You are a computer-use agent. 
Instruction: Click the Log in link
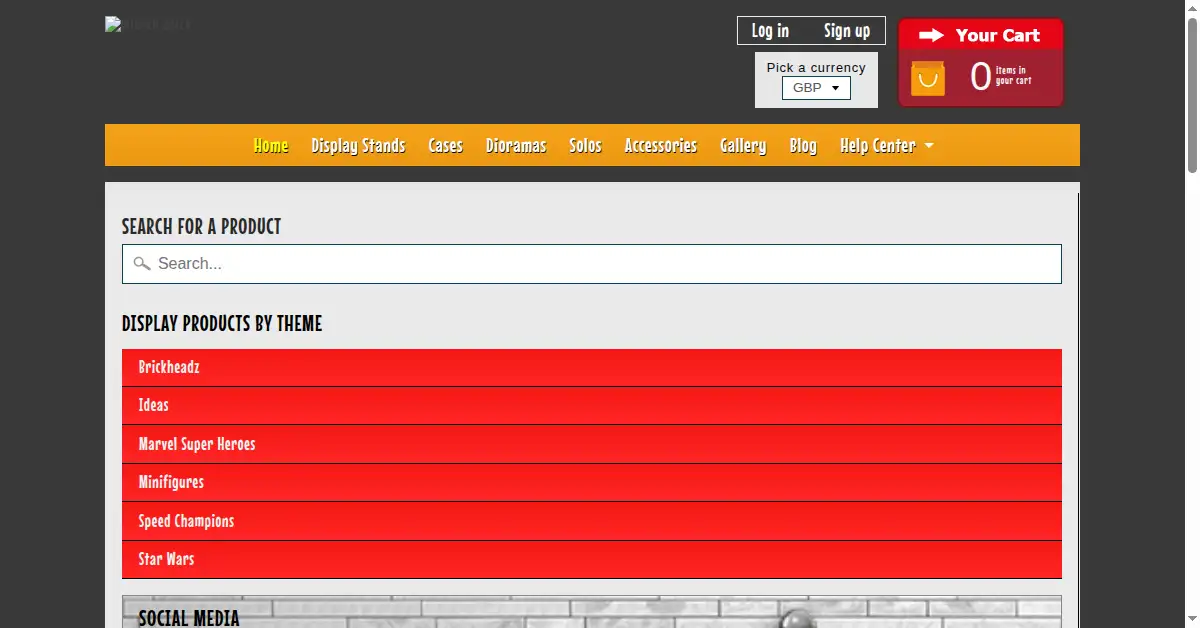(x=770, y=31)
